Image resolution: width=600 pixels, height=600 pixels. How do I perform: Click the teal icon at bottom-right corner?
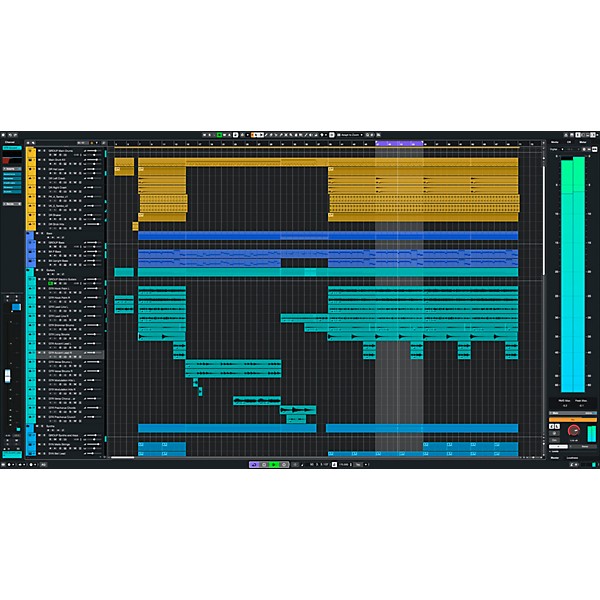594,465
